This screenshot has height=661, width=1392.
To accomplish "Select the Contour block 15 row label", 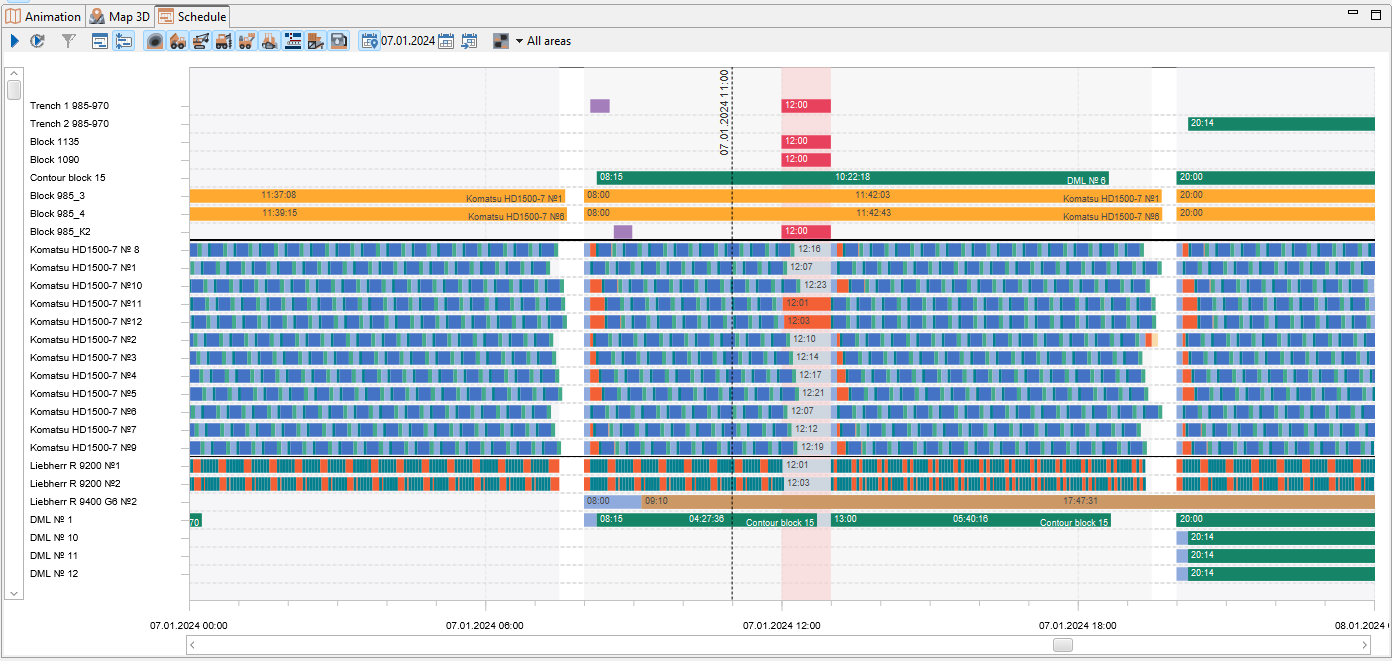I will tap(67, 178).
